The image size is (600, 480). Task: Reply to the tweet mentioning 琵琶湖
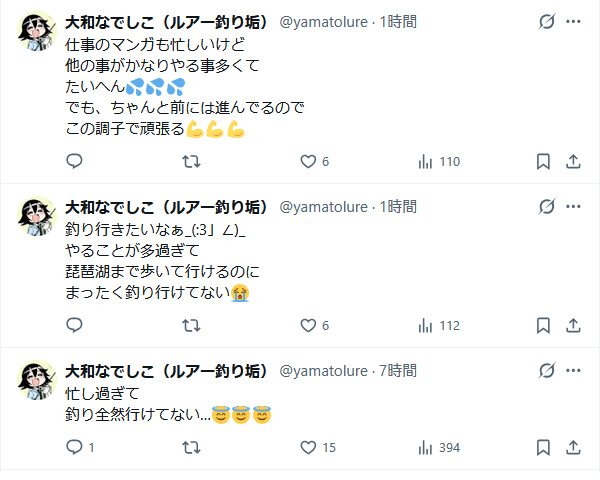pos(74,325)
